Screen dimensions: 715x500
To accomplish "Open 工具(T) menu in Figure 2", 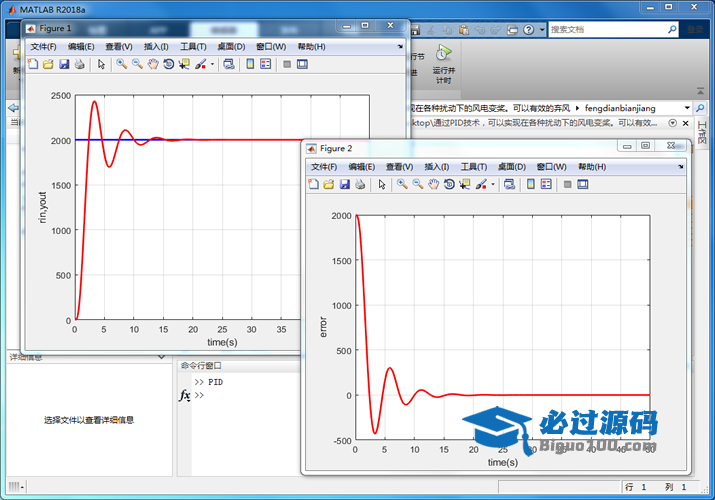I will tap(474, 167).
